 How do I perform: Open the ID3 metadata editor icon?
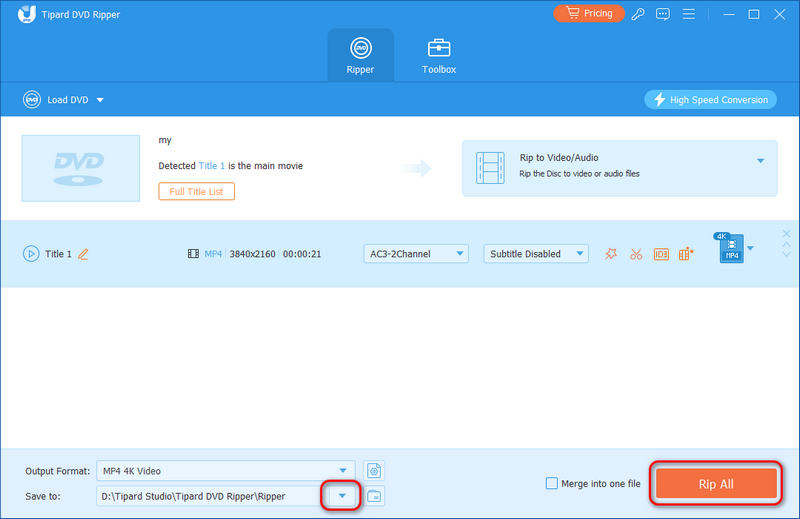[661, 254]
